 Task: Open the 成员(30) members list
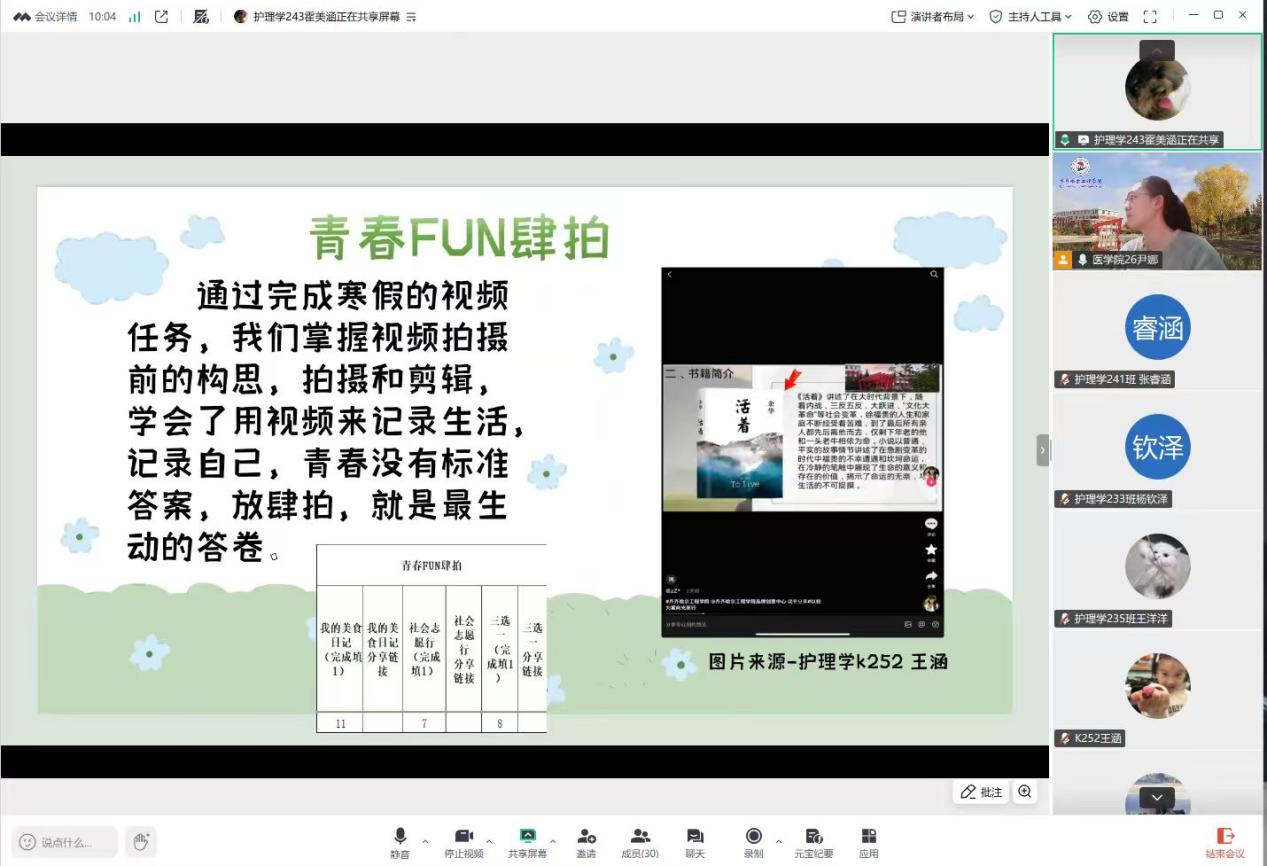(640, 842)
